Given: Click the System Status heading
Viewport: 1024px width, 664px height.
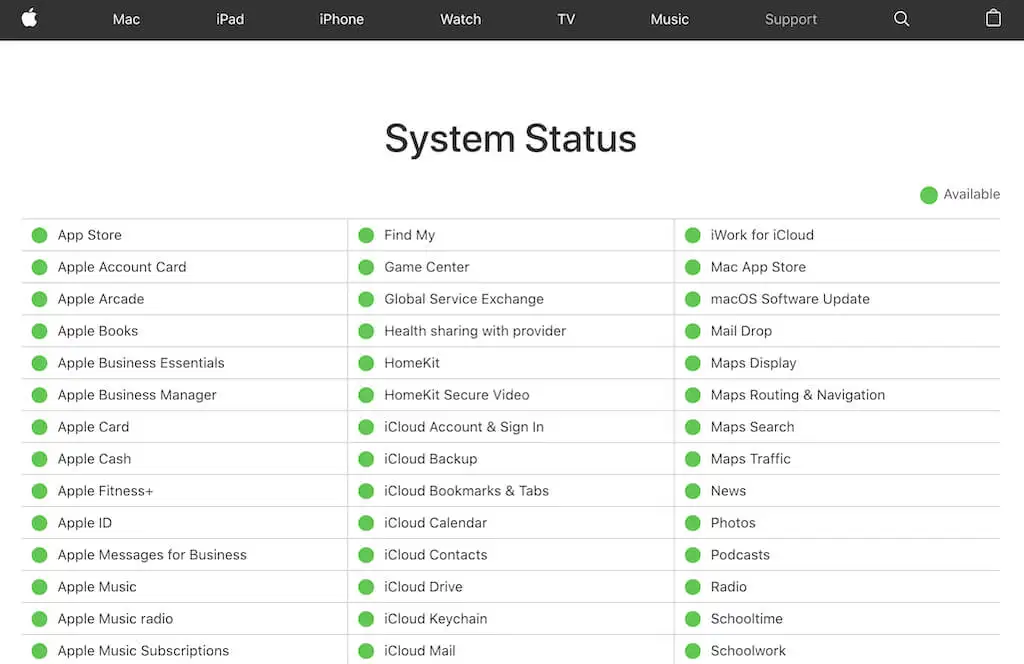Looking at the screenshot, I should tap(511, 138).
